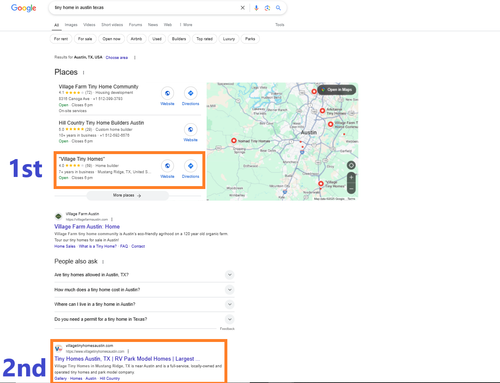Open the Contact sitelink under Village Farm
Screen dimensions: 500x383
click(138, 246)
